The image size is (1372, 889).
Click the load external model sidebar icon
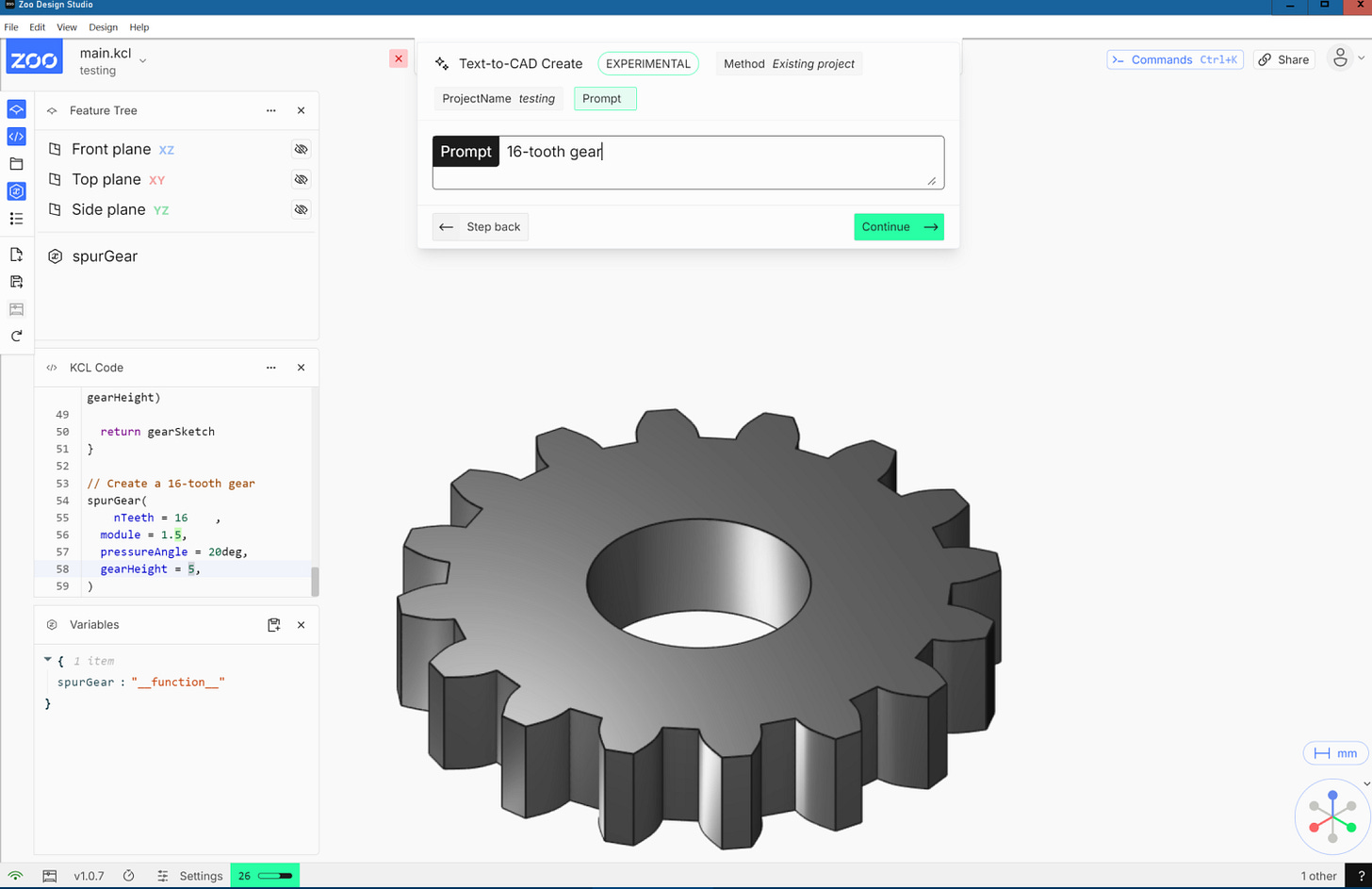coord(16,255)
